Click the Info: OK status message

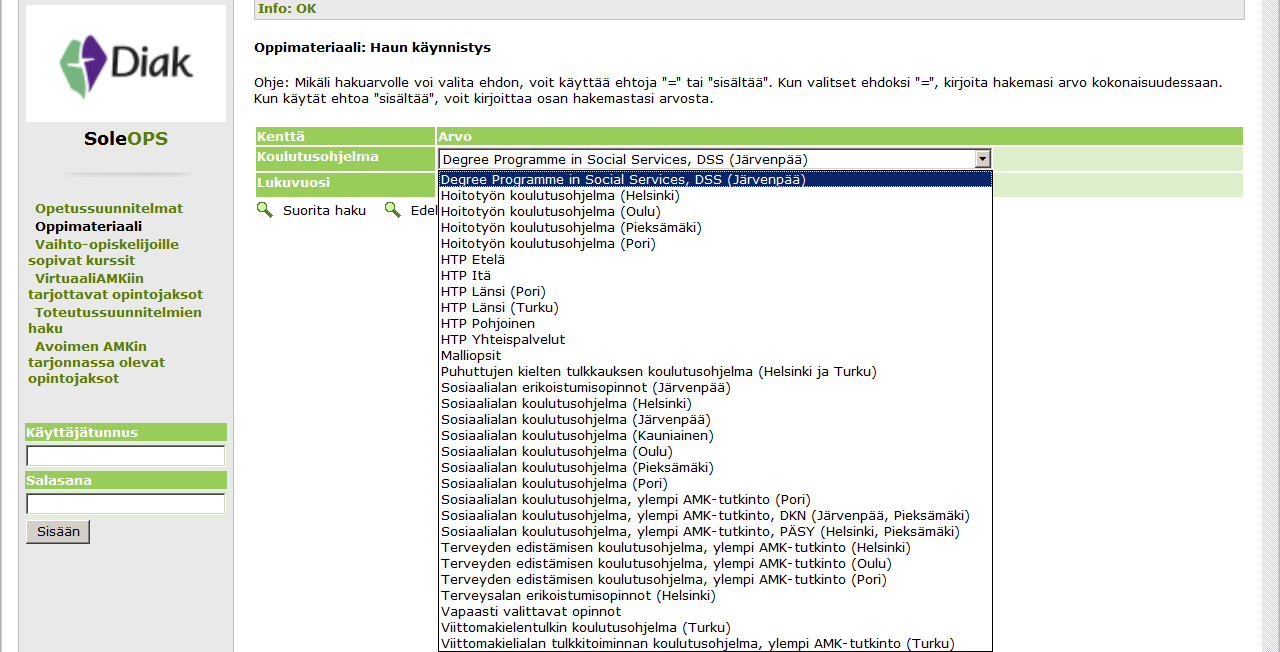(x=287, y=9)
